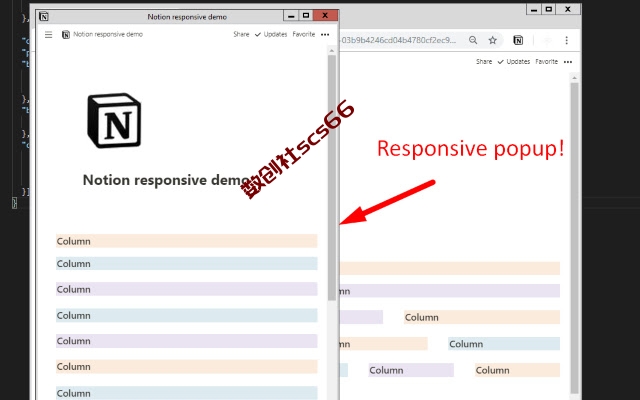Image resolution: width=640 pixels, height=400 pixels.
Task: Click Notion icon in popup title bar
Action: tap(44, 16)
